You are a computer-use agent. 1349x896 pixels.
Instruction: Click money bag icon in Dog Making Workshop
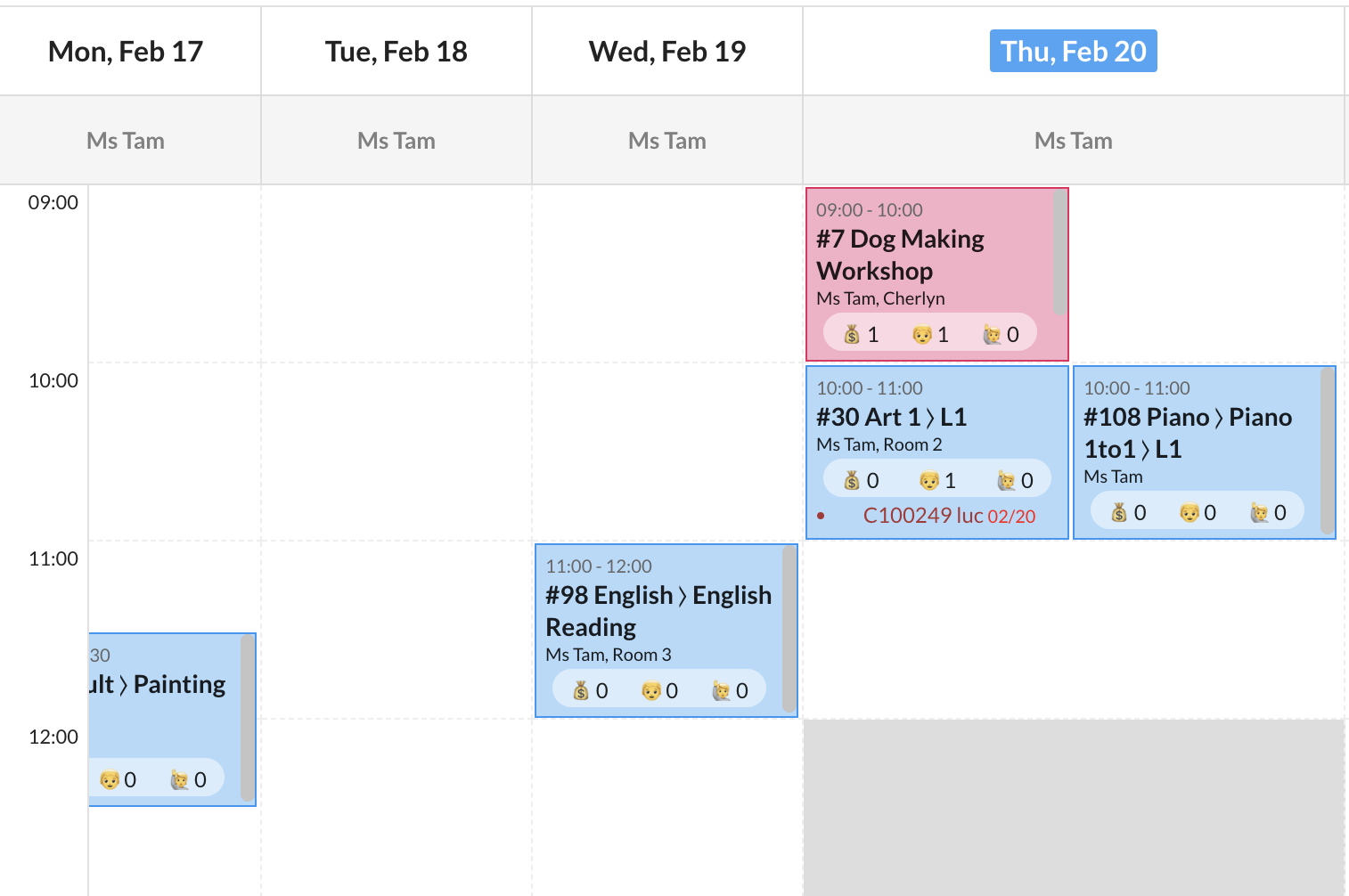tap(852, 335)
